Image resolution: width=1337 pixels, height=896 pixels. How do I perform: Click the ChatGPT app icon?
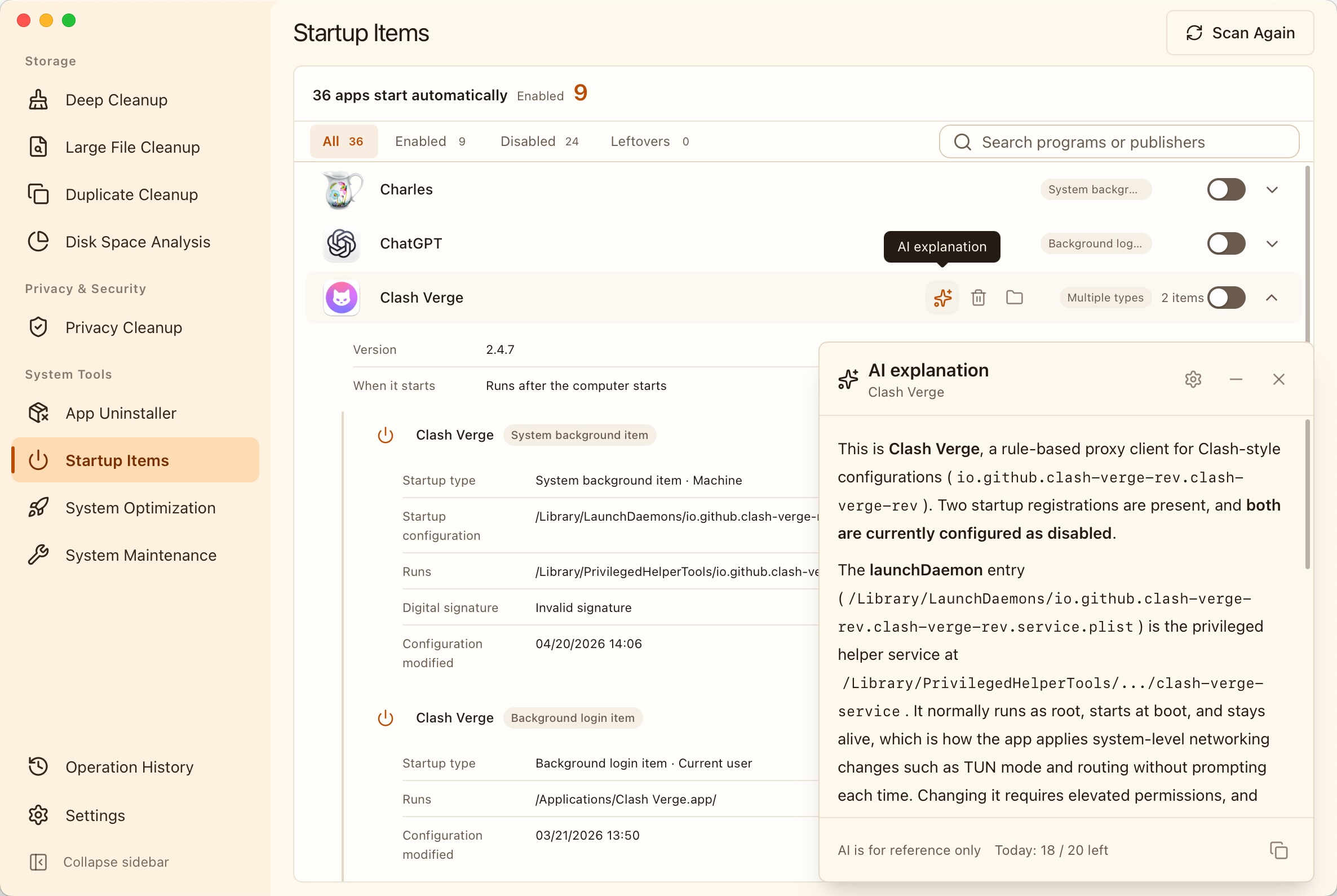[341, 244]
